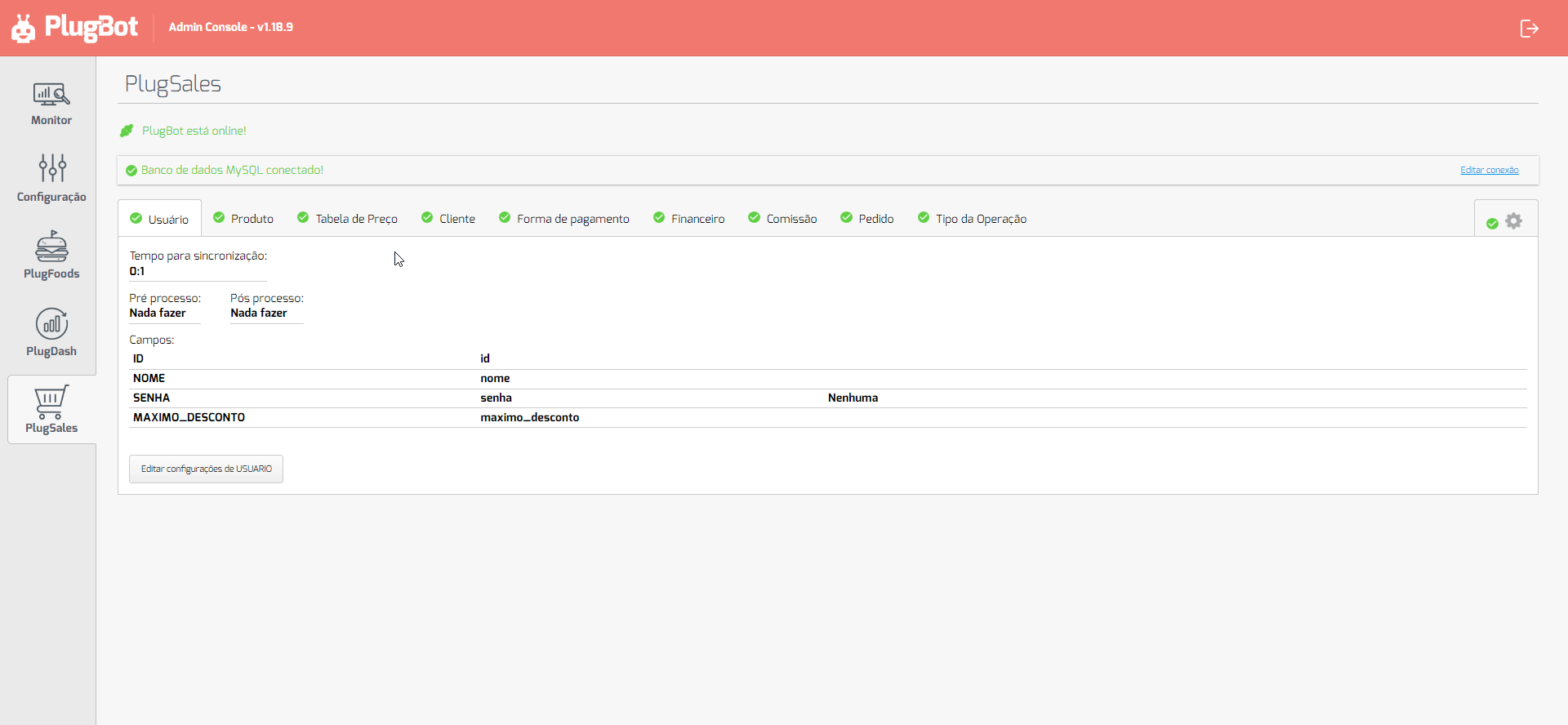Click the 'Campos:' label
This screenshot has height=725, width=1568.
(x=152, y=340)
